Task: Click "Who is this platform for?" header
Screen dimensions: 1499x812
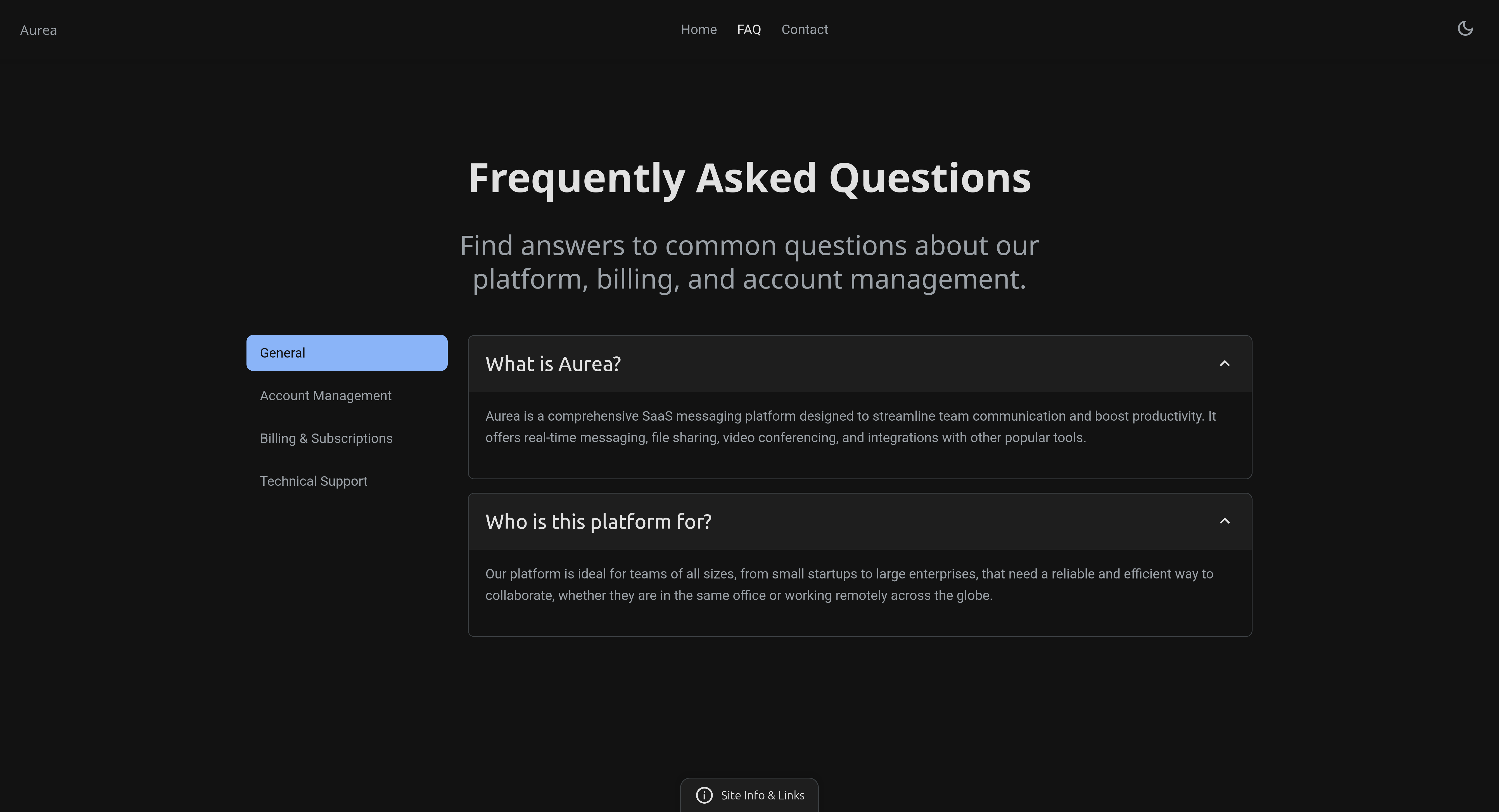Action: [x=598, y=522]
